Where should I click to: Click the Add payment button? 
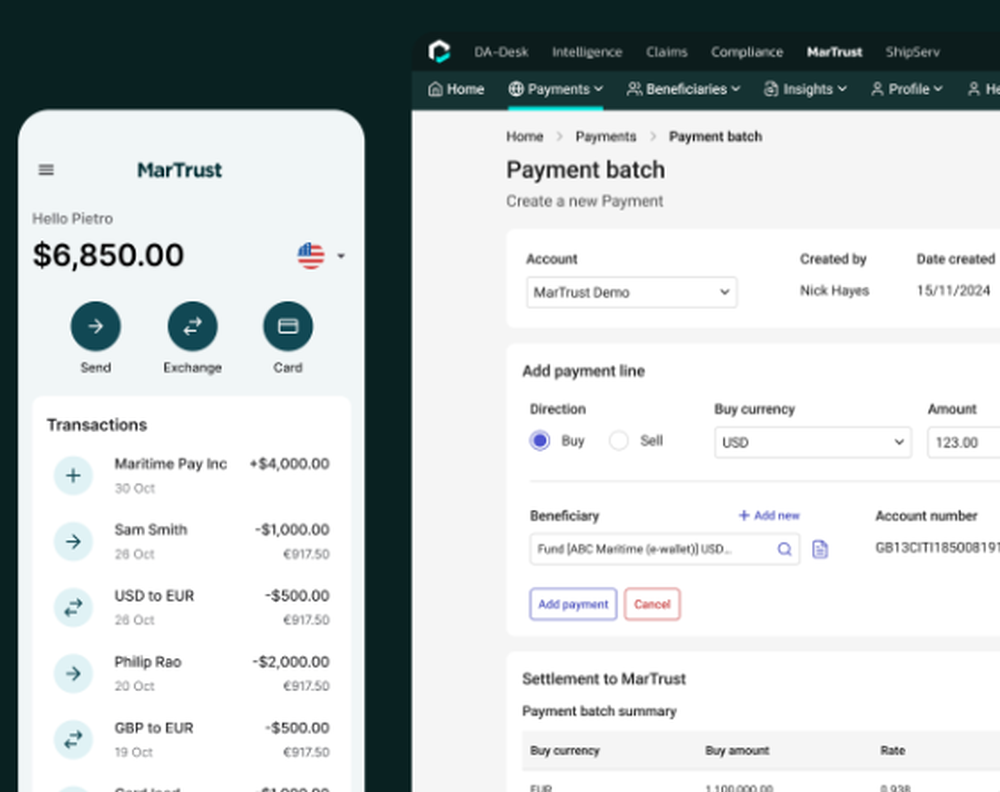(573, 604)
